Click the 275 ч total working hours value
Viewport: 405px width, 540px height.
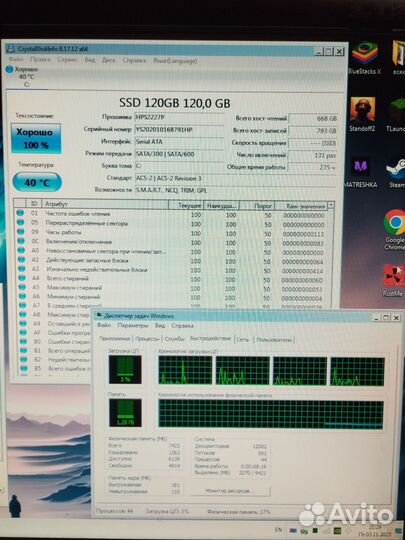(x=312, y=167)
